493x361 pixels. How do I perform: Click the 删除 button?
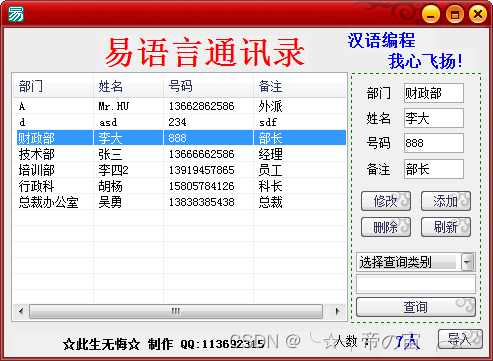[386, 227]
